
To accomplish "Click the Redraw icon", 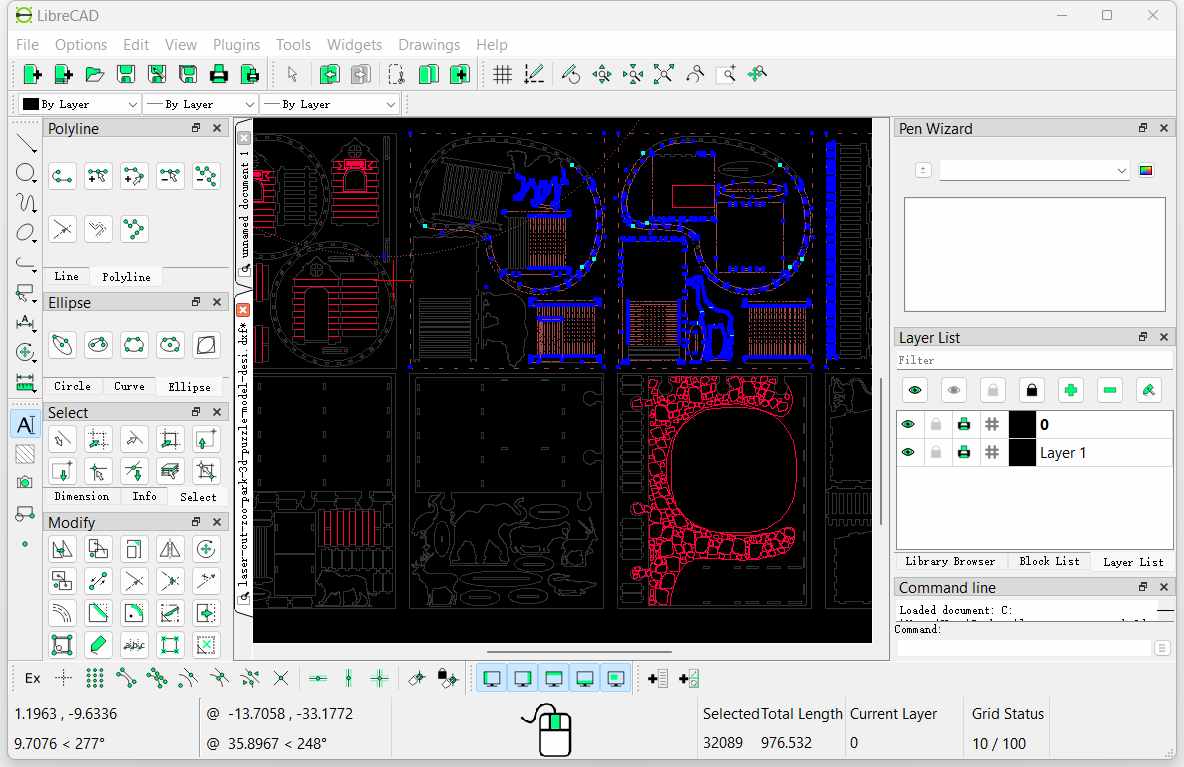I will click(571, 74).
